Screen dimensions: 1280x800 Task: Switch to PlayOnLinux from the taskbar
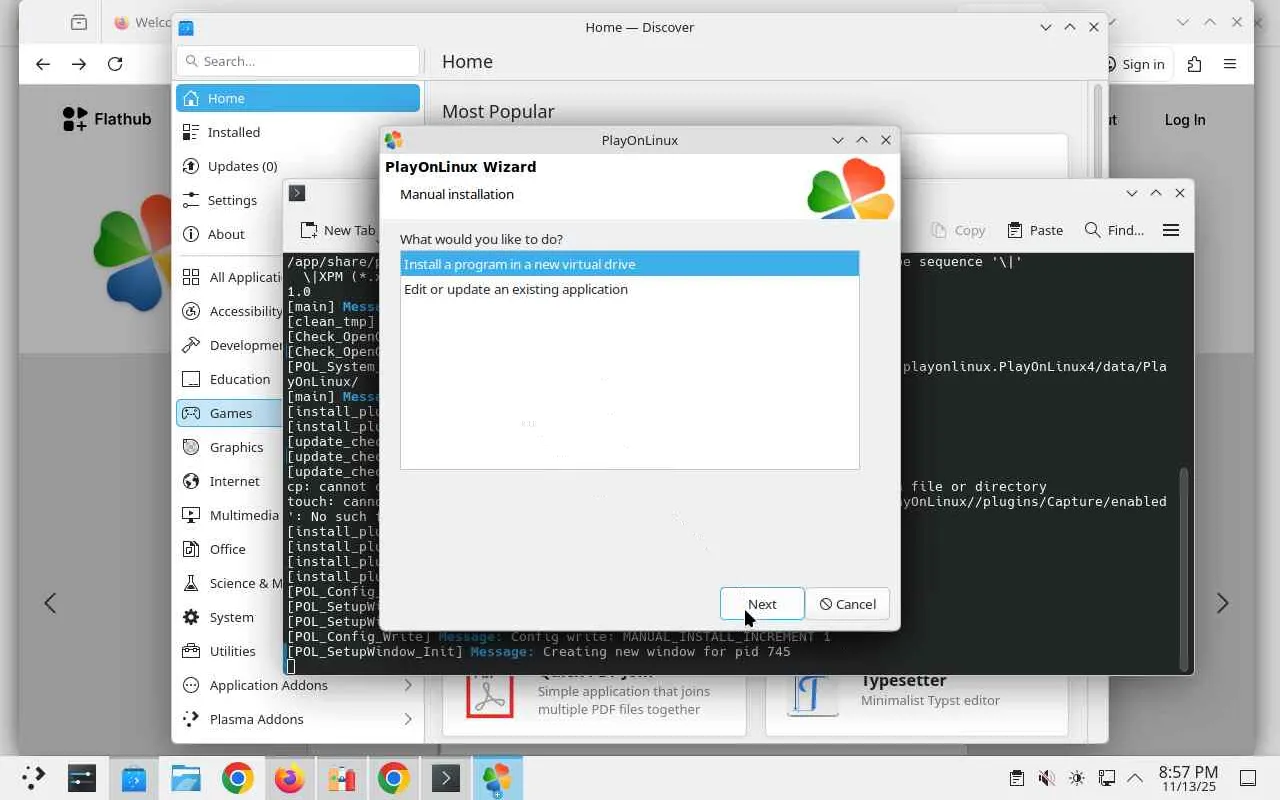(x=497, y=778)
